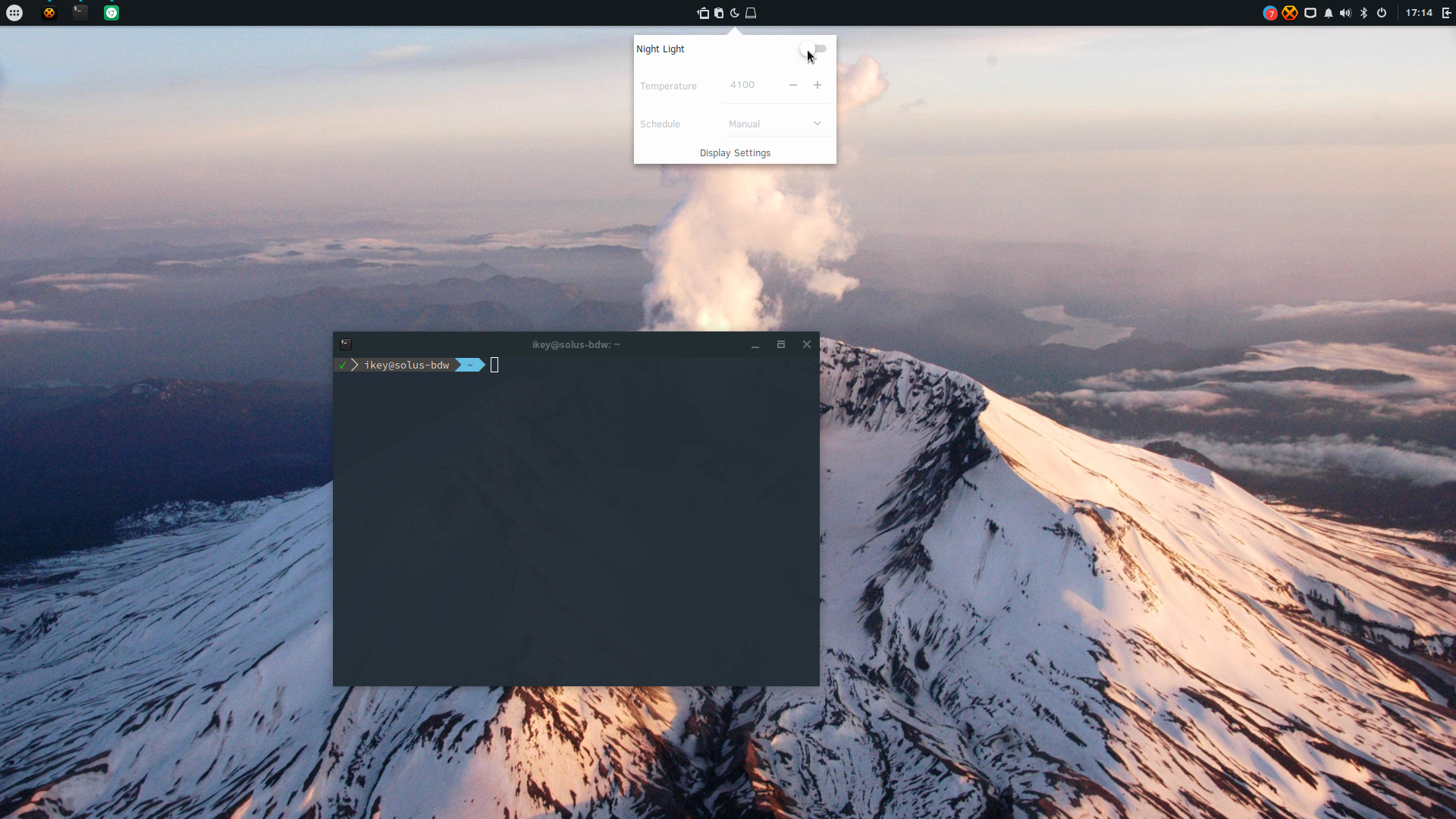Open the terminal launcher in the top panel
The width and height of the screenshot is (1456, 819).
pyautogui.click(x=80, y=12)
